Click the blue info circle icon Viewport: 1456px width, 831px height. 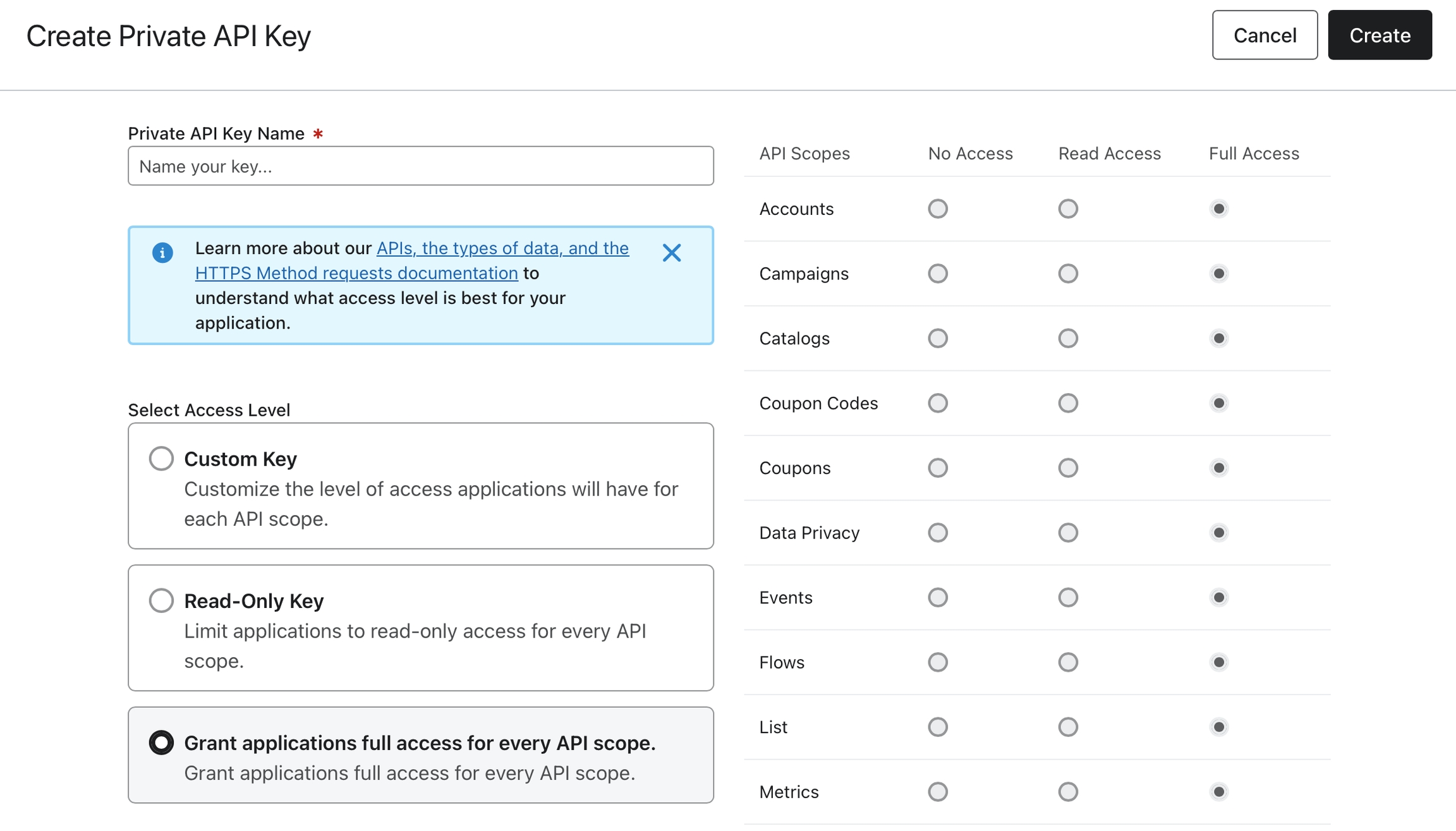click(x=162, y=253)
